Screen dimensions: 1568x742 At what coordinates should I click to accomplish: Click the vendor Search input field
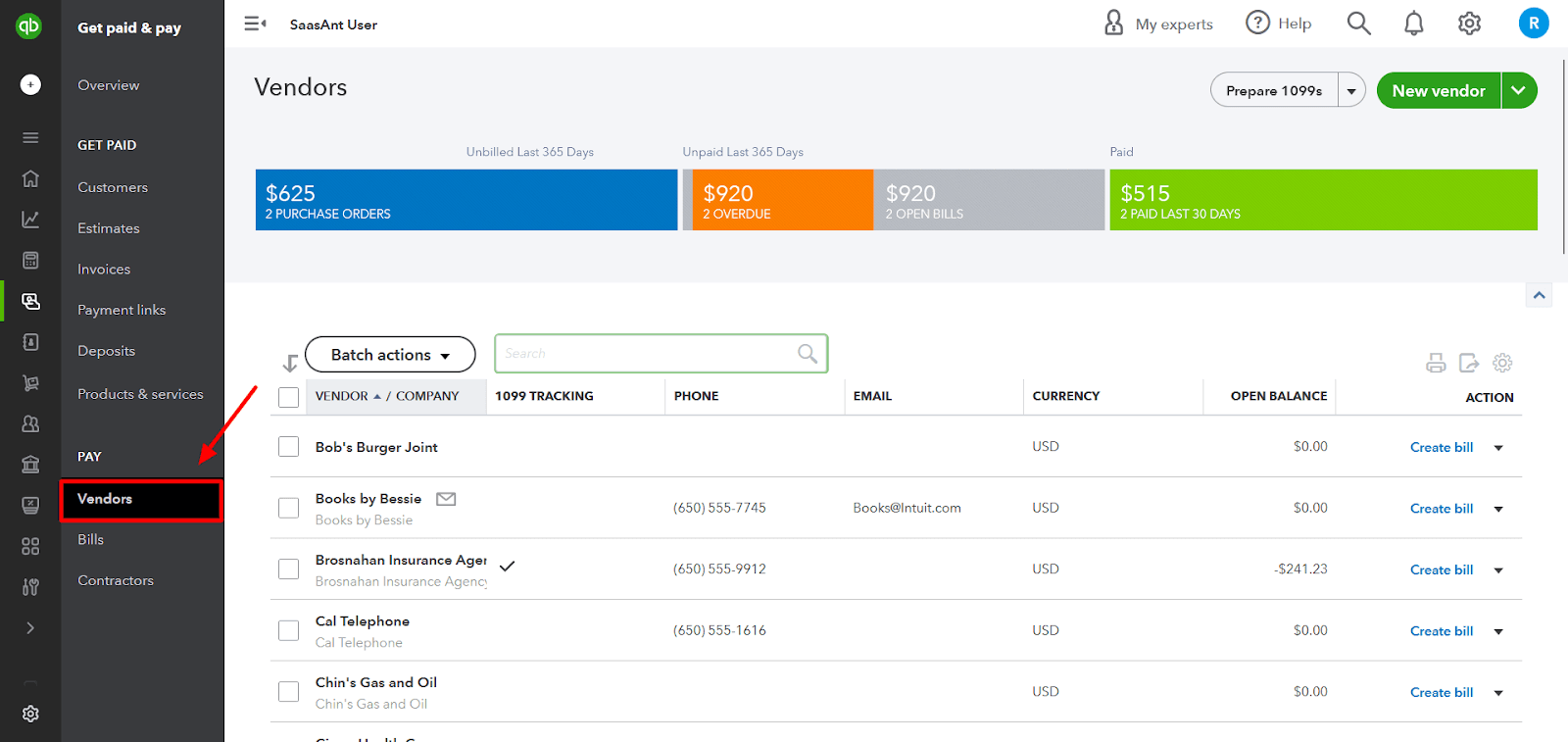[x=661, y=354]
